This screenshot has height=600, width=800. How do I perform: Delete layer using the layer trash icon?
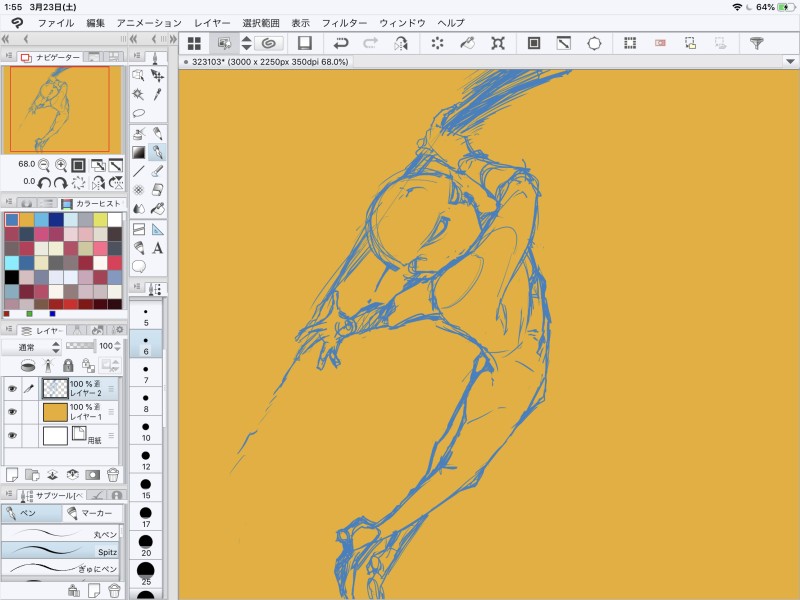pos(113,474)
